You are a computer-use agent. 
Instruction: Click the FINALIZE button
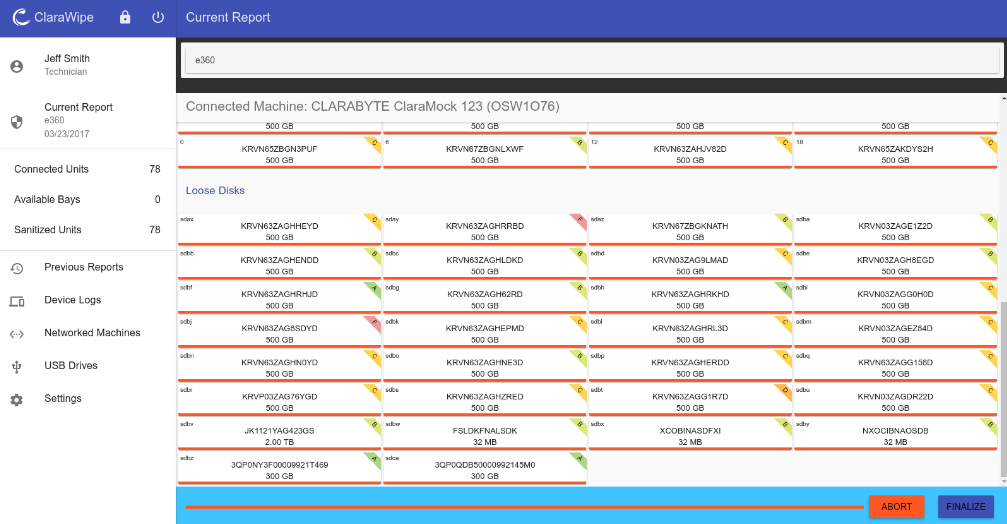[966, 507]
